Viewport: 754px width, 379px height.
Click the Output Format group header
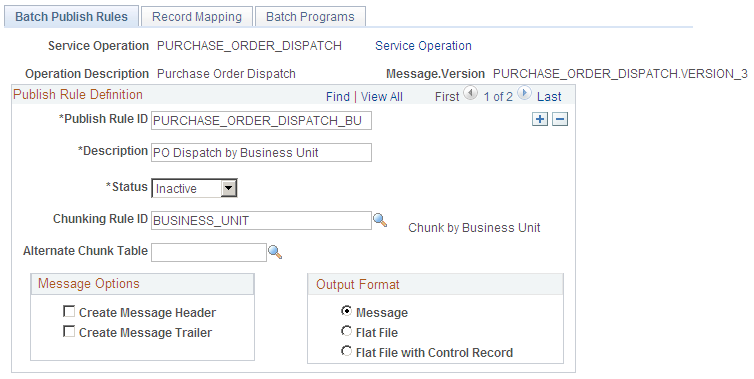(x=435, y=284)
